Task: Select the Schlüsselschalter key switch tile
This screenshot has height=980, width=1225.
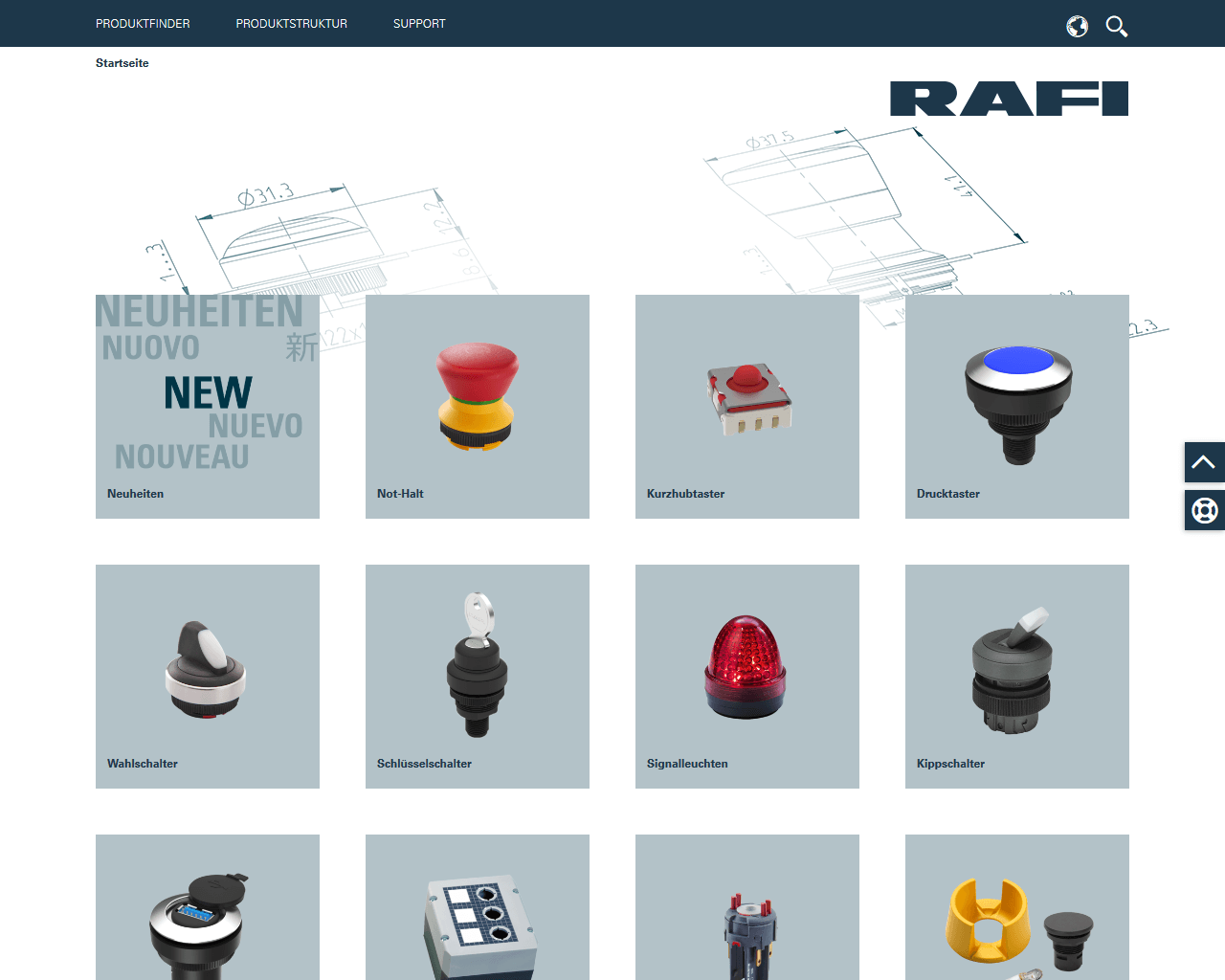Action: 477,676
